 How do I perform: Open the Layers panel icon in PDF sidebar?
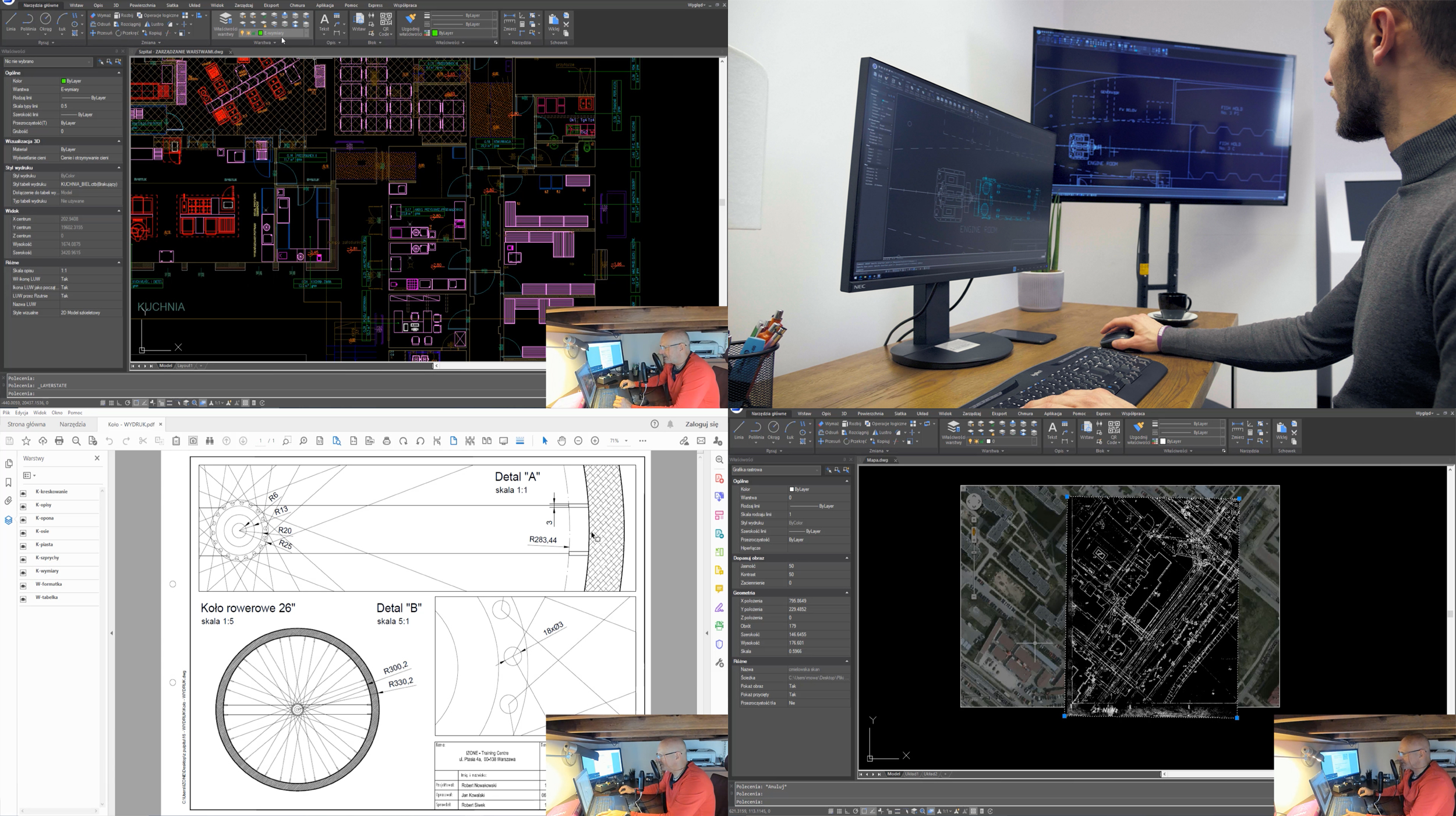point(8,520)
